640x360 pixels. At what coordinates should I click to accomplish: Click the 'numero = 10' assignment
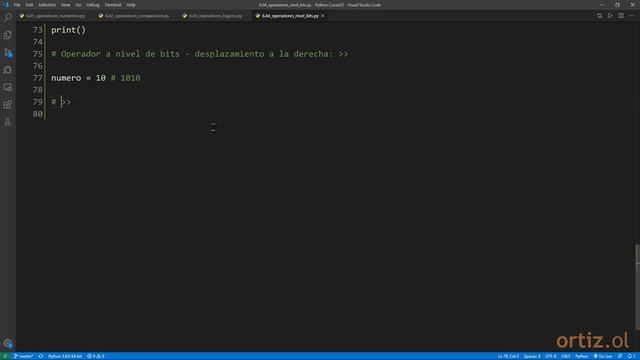78,78
